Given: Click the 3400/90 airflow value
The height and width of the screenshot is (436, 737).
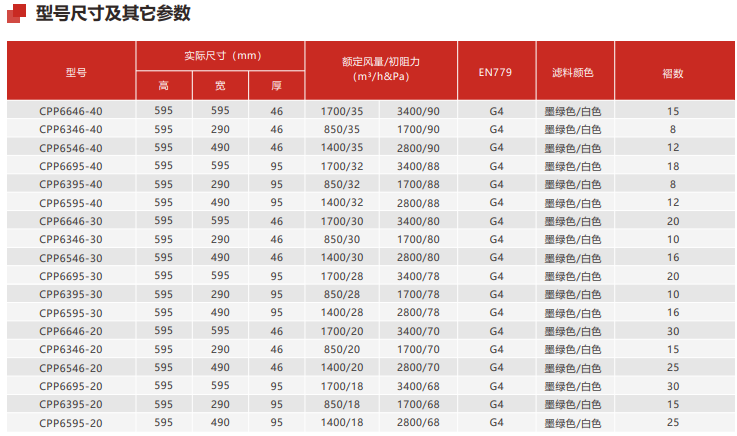Looking at the screenshot, I should (x=418, y=111).
